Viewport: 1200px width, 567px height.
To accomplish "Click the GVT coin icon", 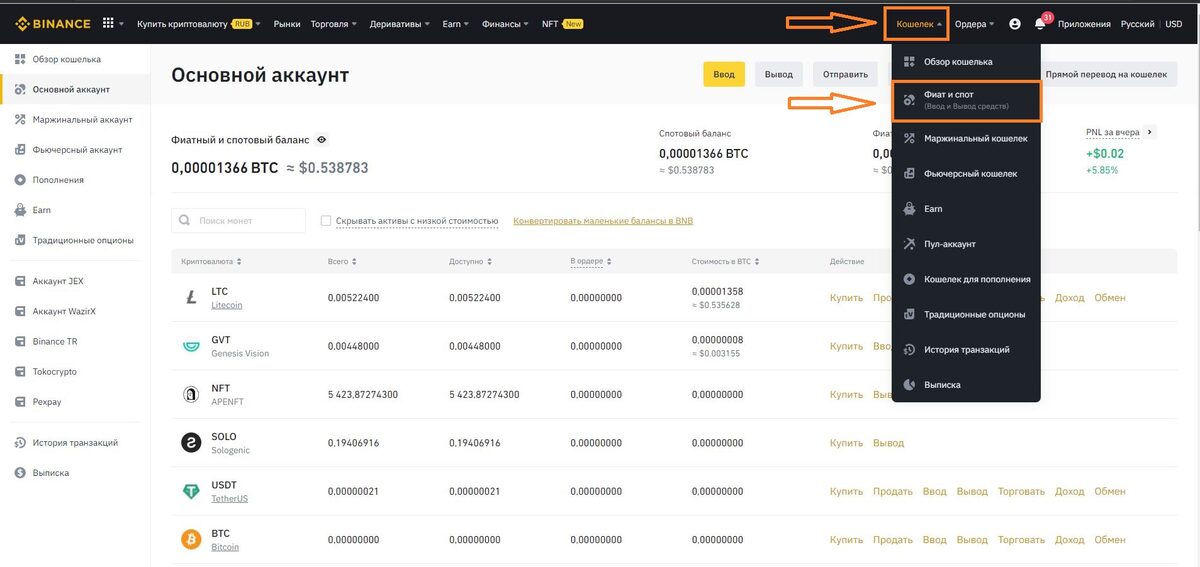I will 191,346.
